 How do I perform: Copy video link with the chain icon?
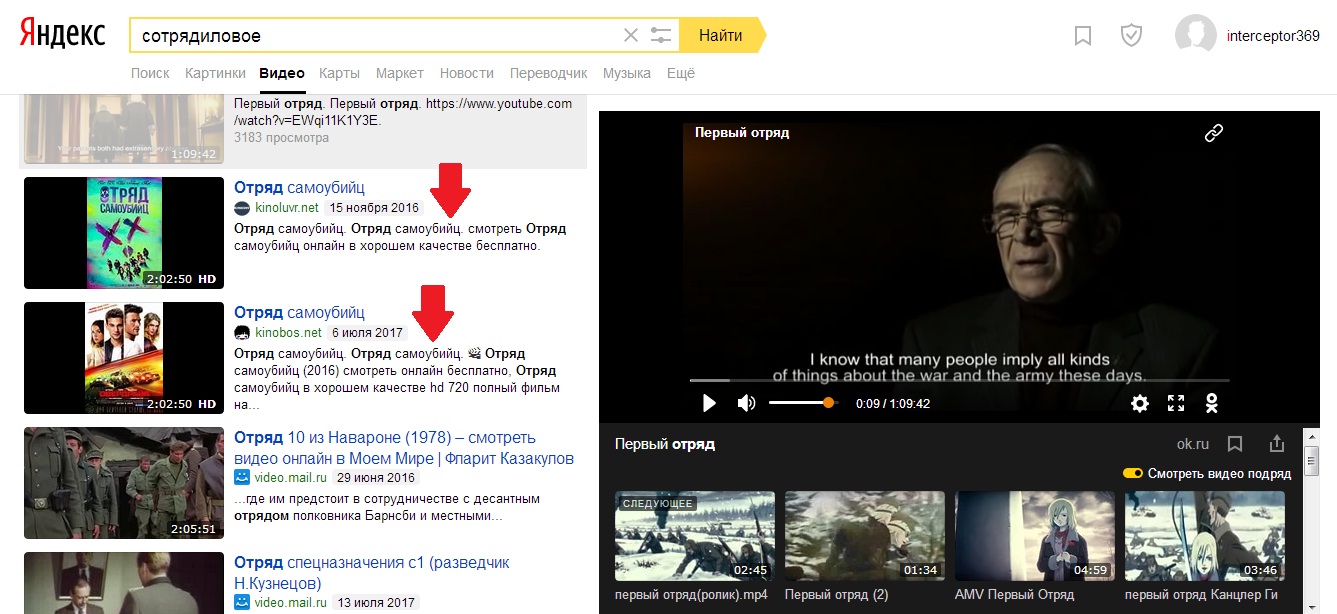coord(1213,133)
